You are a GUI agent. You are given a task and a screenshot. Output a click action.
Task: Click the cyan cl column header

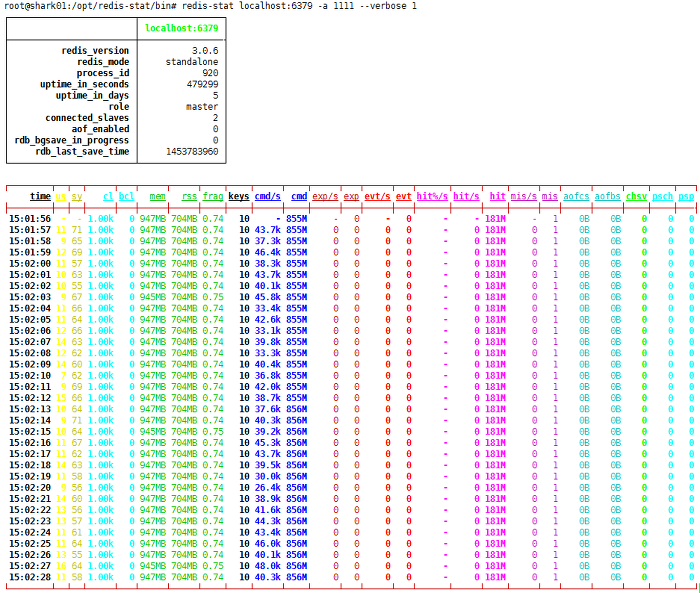tap(108, 196)
